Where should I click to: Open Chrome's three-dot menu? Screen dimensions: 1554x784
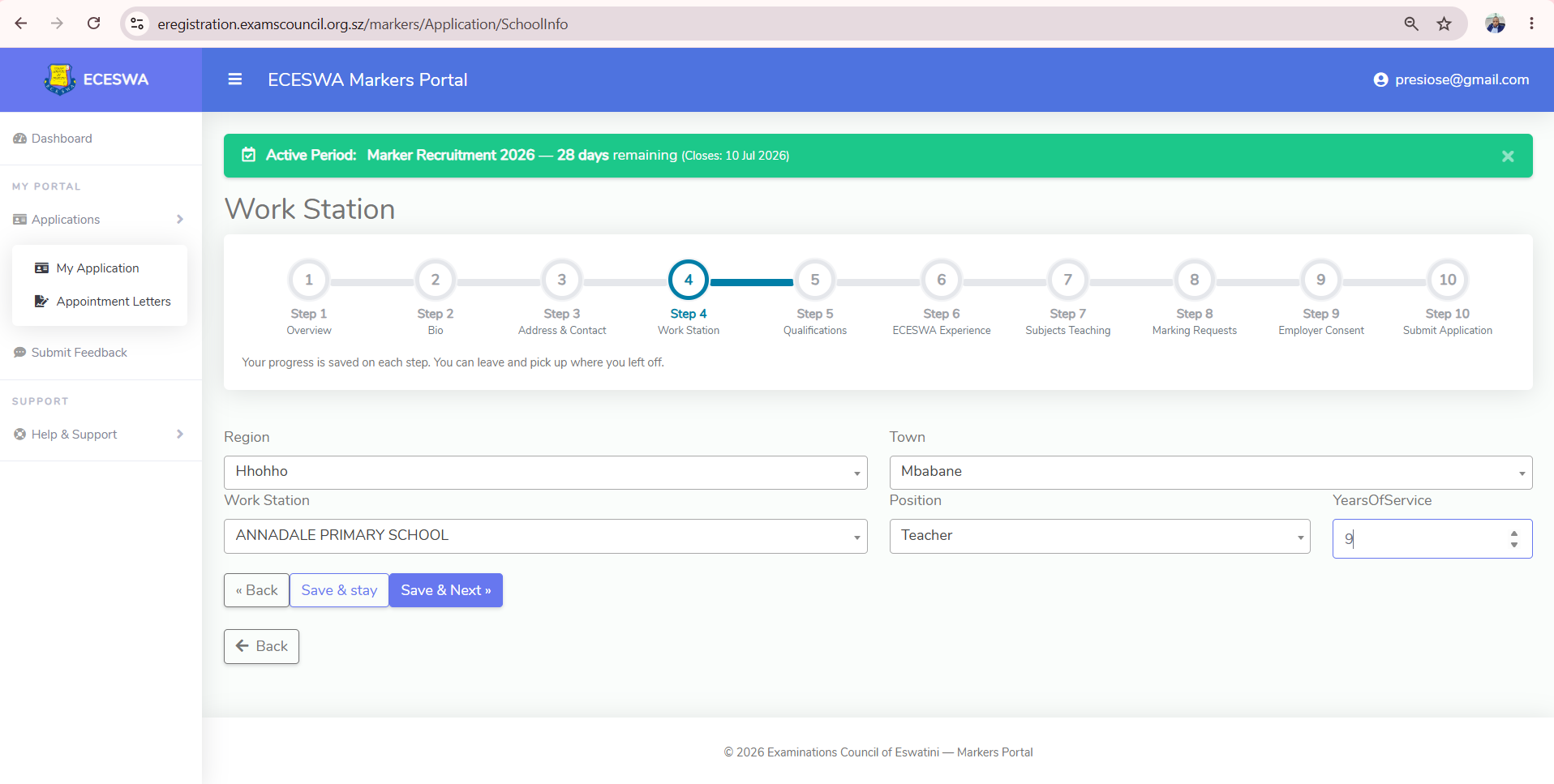pos(1531,24)
